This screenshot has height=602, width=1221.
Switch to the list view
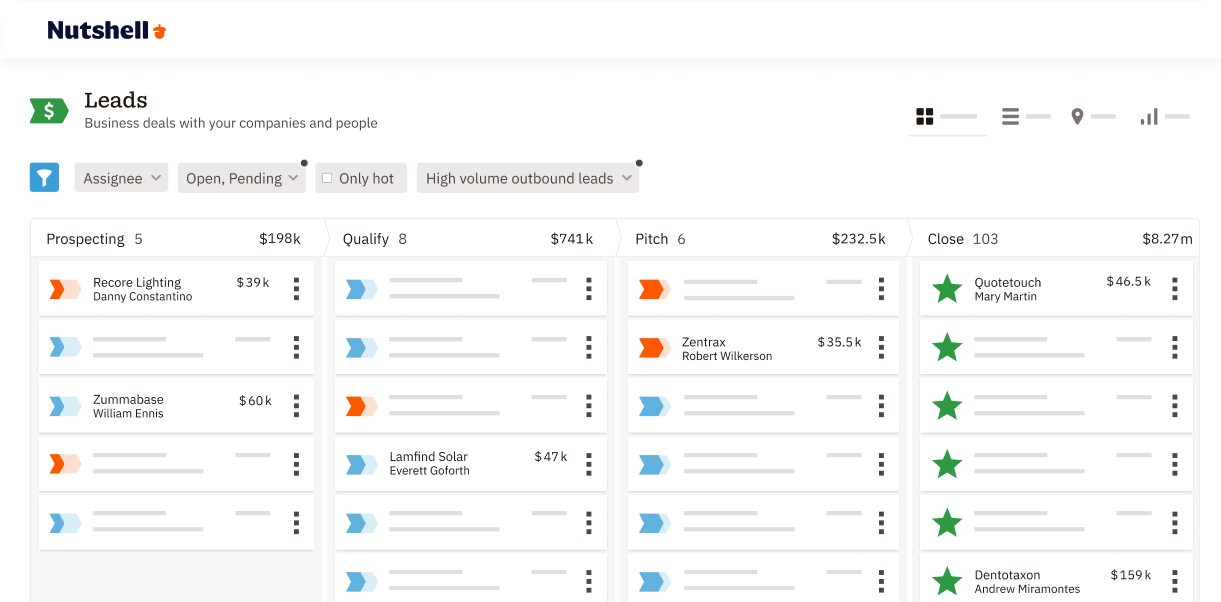click(1011, 117)
